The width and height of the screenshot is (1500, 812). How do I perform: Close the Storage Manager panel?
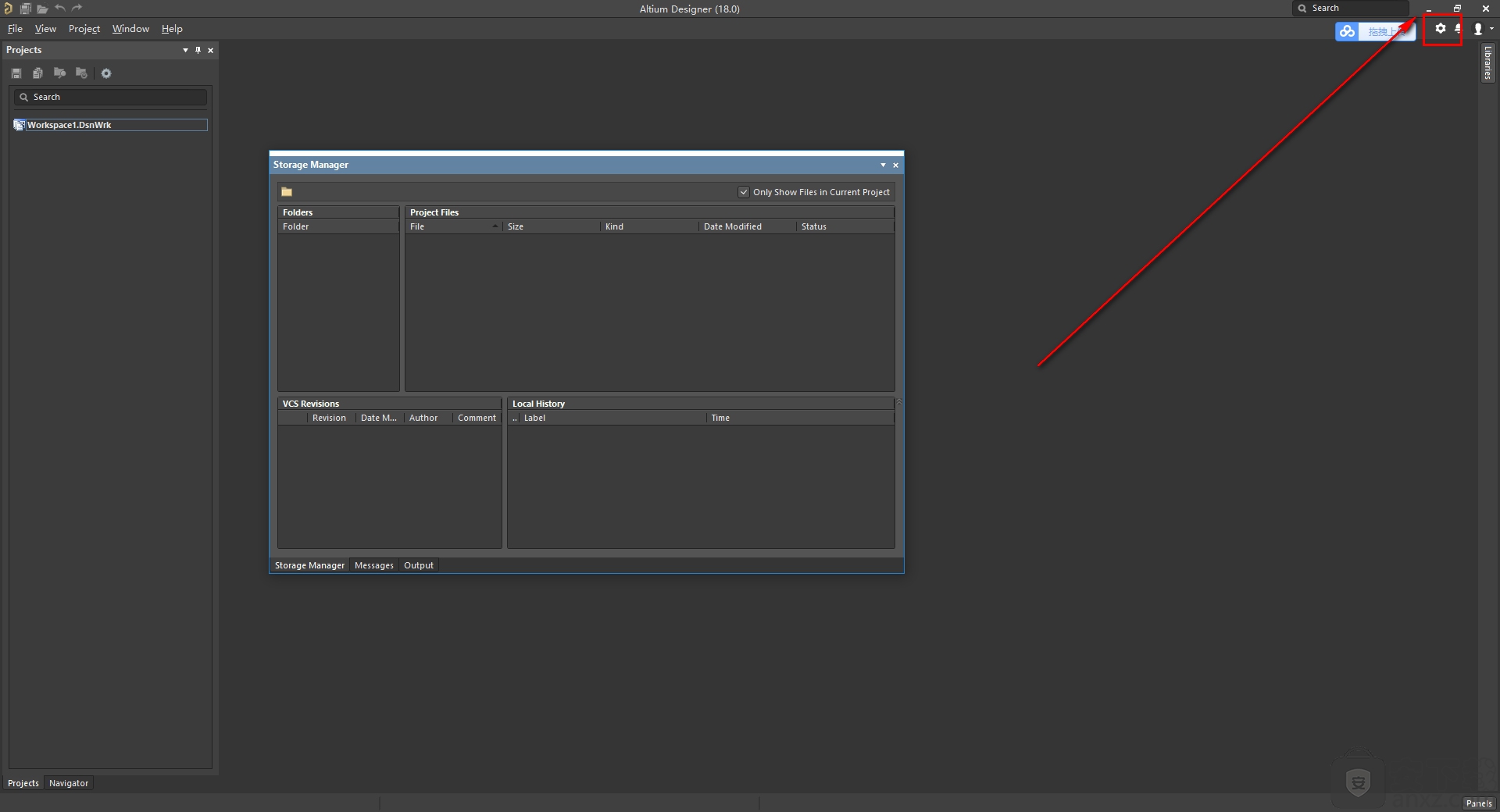pyautogui.click(x=896, y=165)
